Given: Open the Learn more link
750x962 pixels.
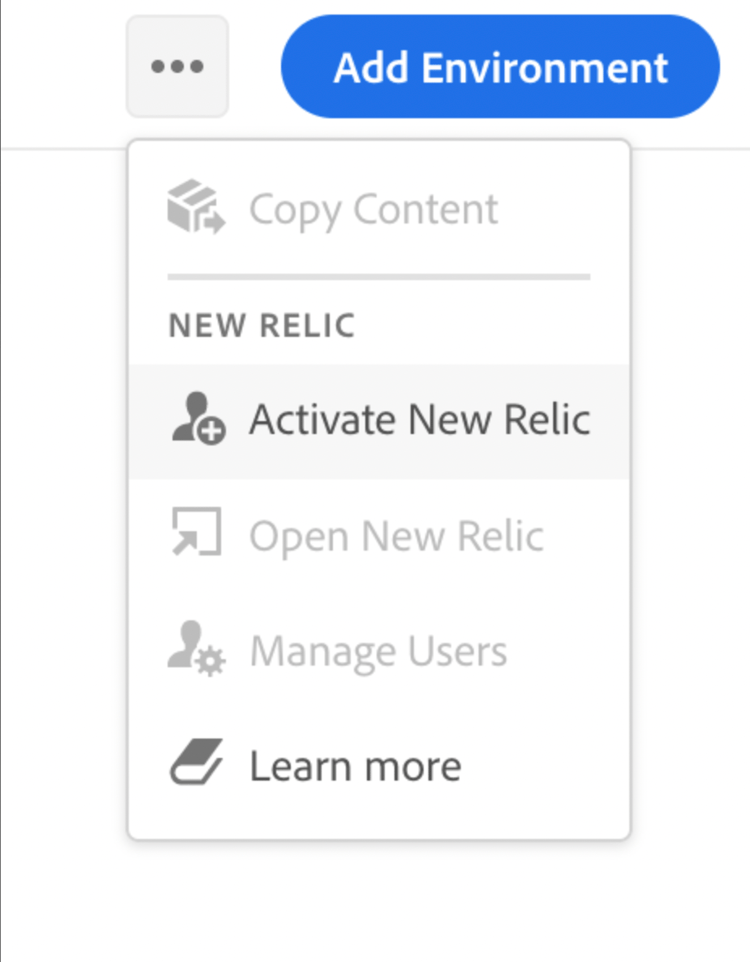Looking at the screenshot, I should tap(379, 766).
